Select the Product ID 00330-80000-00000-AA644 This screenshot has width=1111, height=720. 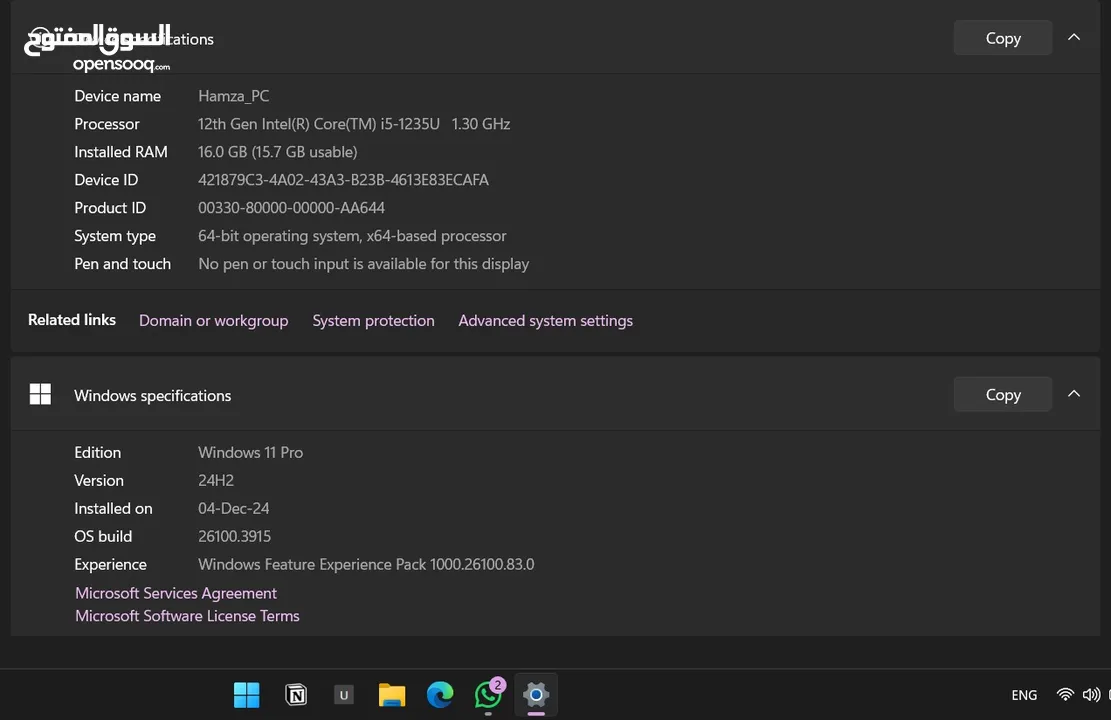291,208
